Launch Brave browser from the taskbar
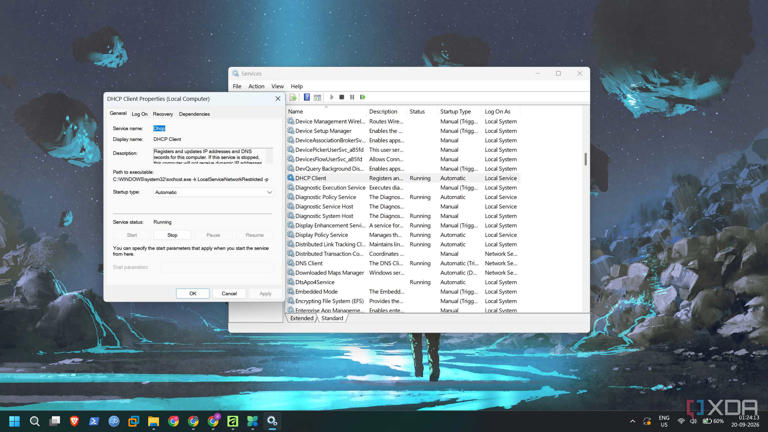The height and width of the screenshot is (432, 768). coord(74,421)
